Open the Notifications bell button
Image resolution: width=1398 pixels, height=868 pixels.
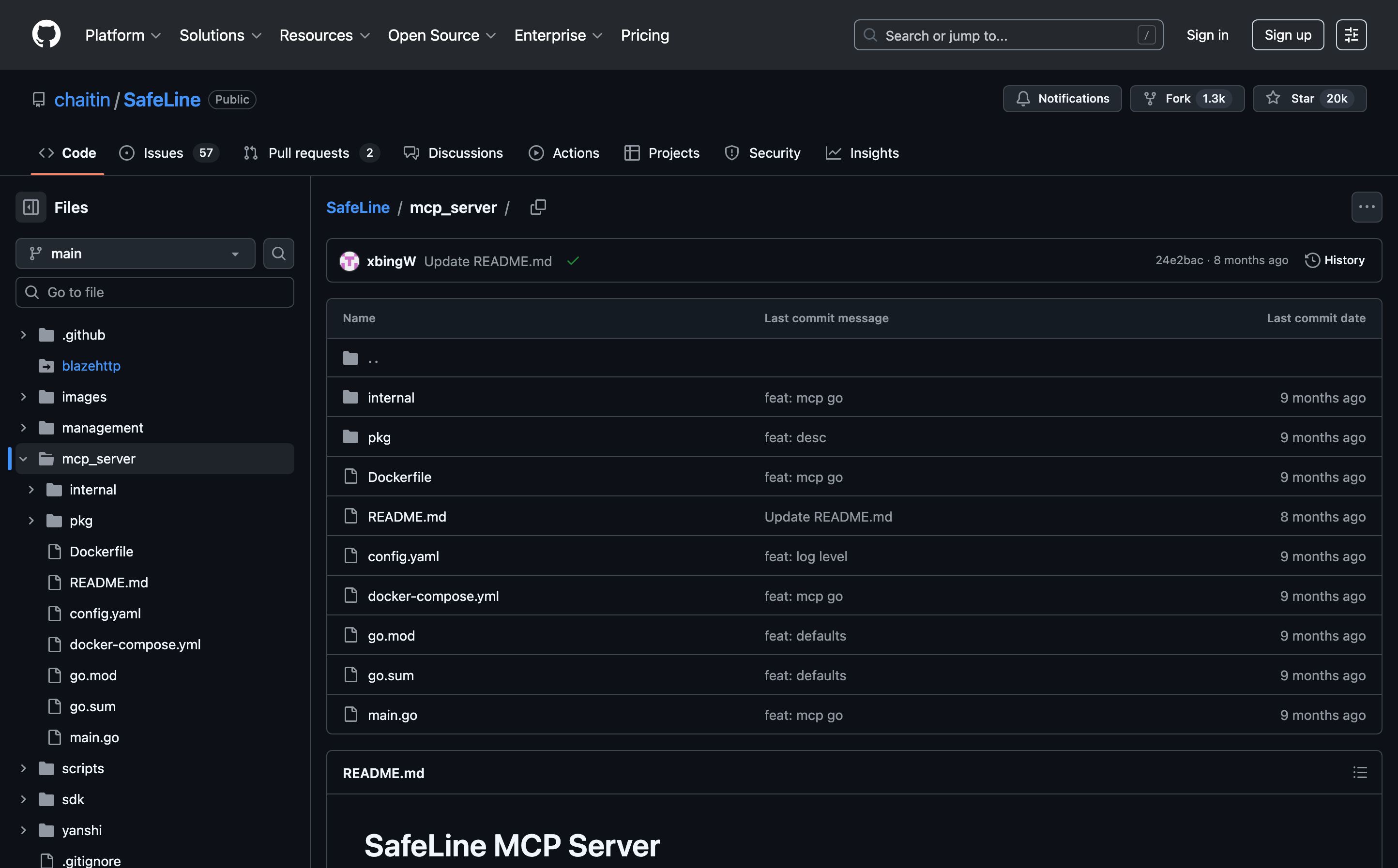point(1062,99)
